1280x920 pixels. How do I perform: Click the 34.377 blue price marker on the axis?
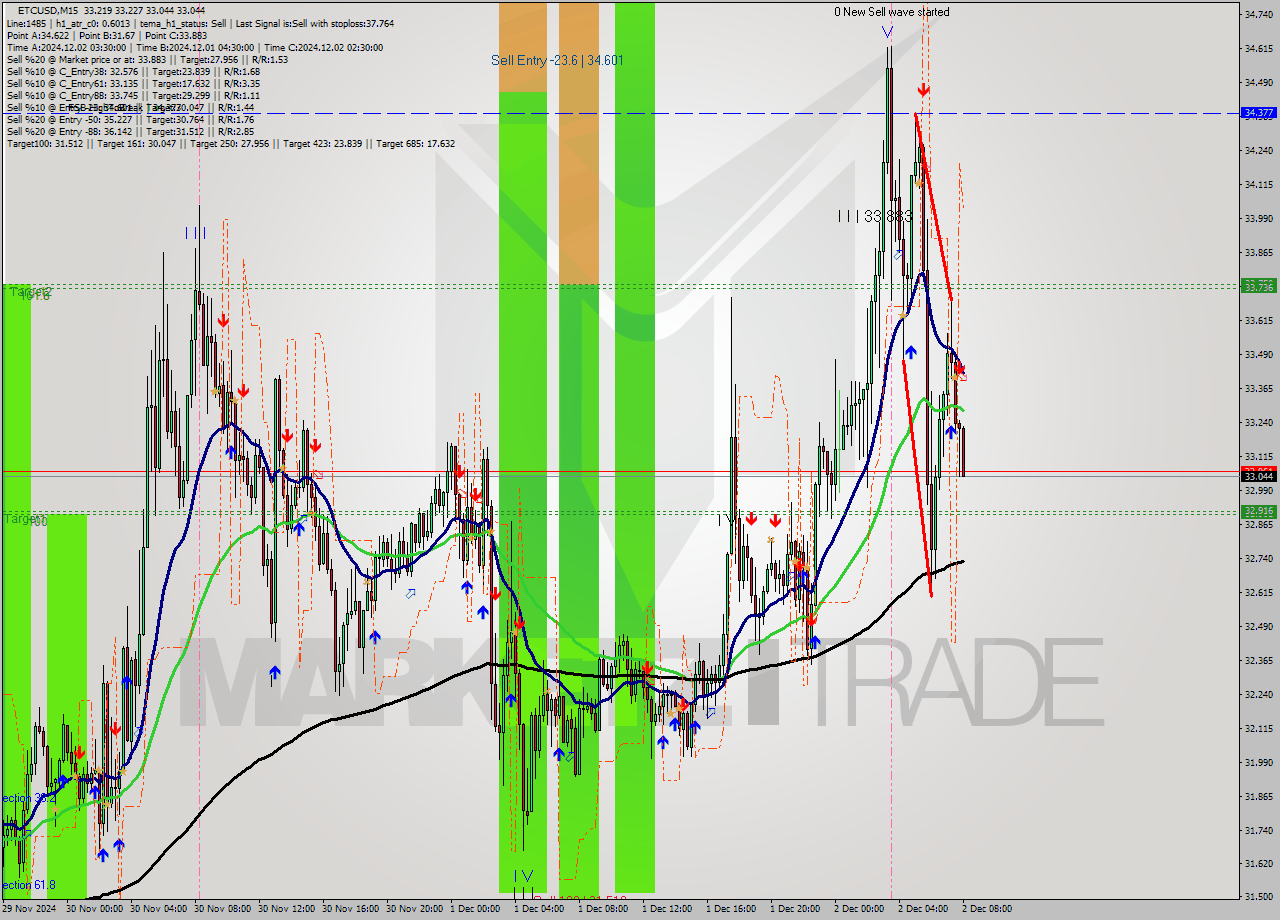(x=1257, y=113)
